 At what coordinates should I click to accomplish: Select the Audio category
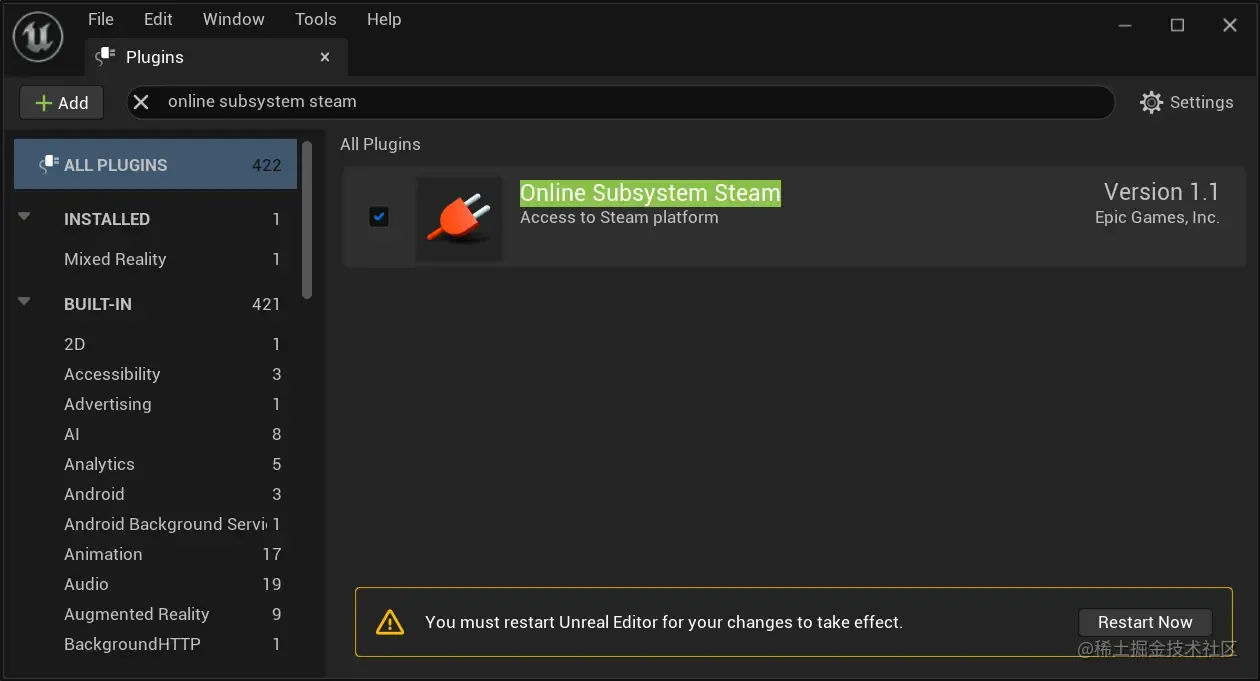[156, 584]
